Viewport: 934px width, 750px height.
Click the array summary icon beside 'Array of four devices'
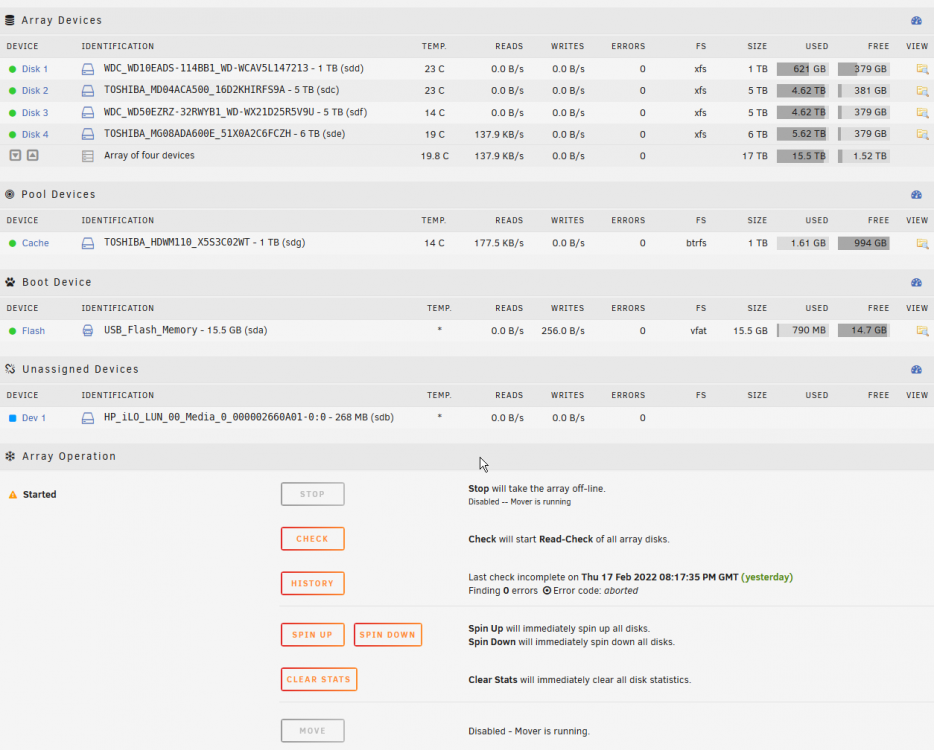tap(88, 156)
